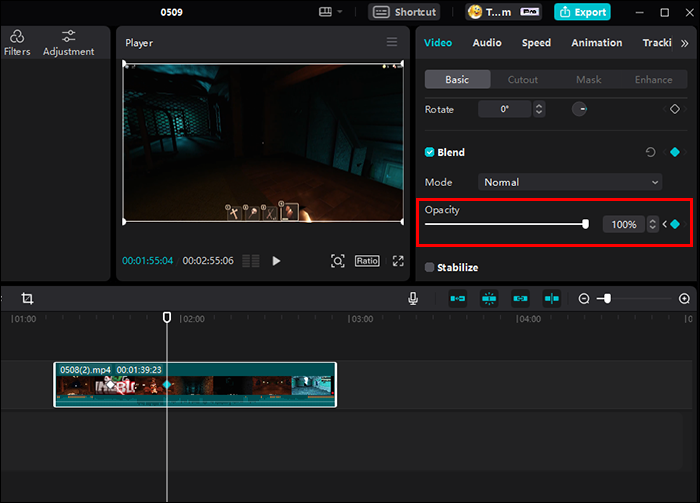Enter fullscreen preview in the Player

(x=398, y=261)
